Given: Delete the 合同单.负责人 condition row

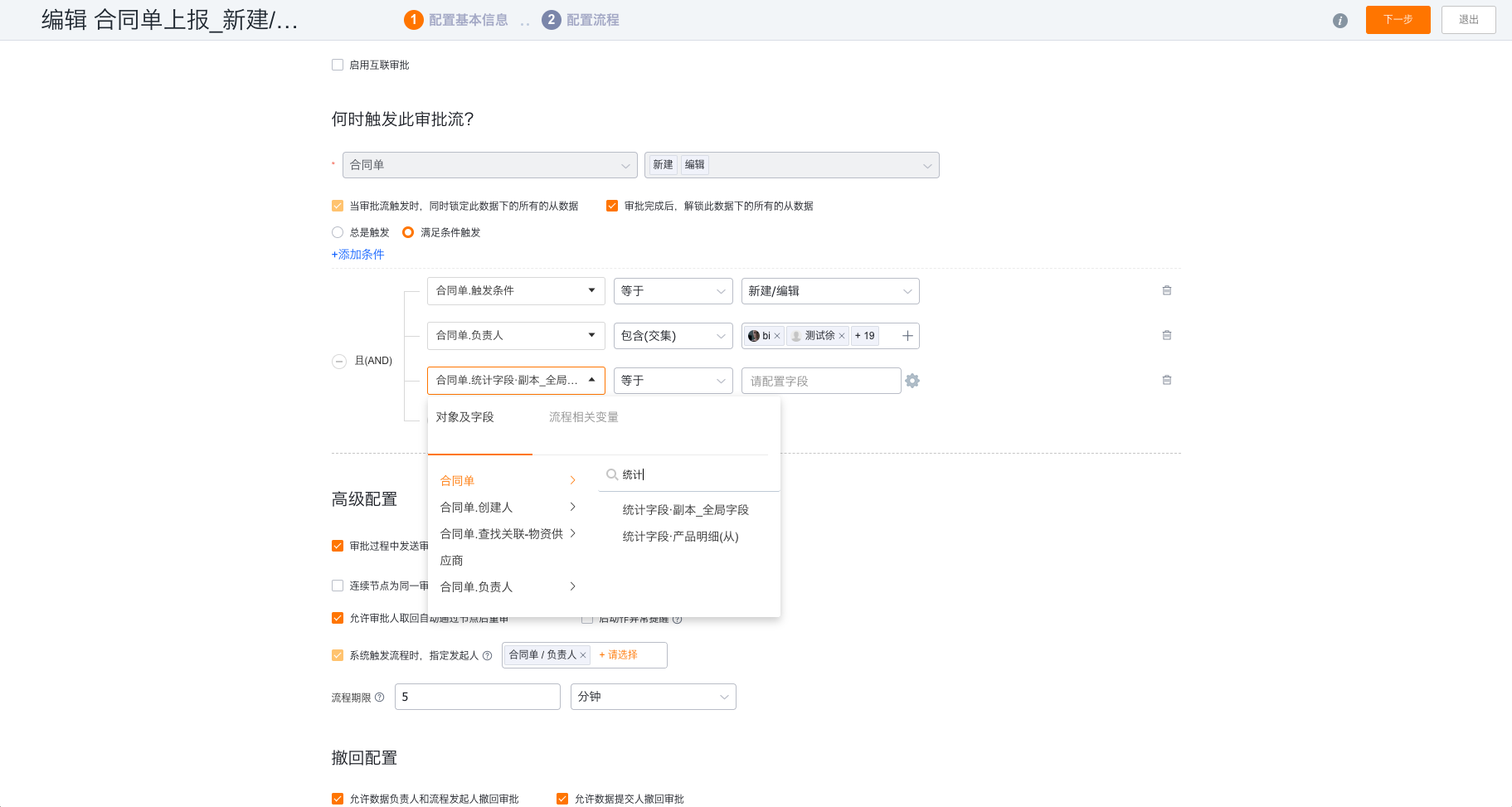Looking at the screenshot, I should pyautogui.click(x=1166, y=335).
